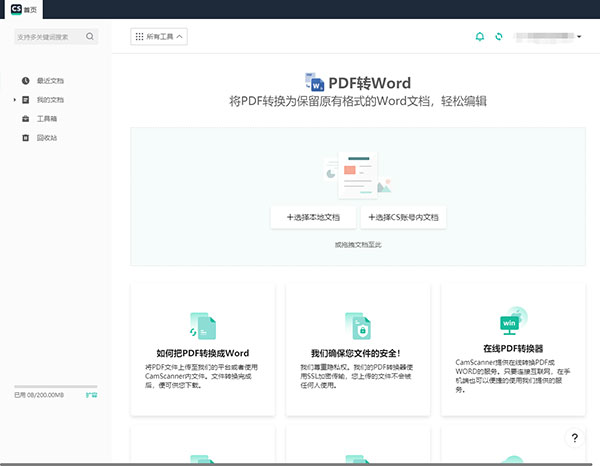
Task: Click the 最近文档 clock icon
Action: tap(25, 81)
